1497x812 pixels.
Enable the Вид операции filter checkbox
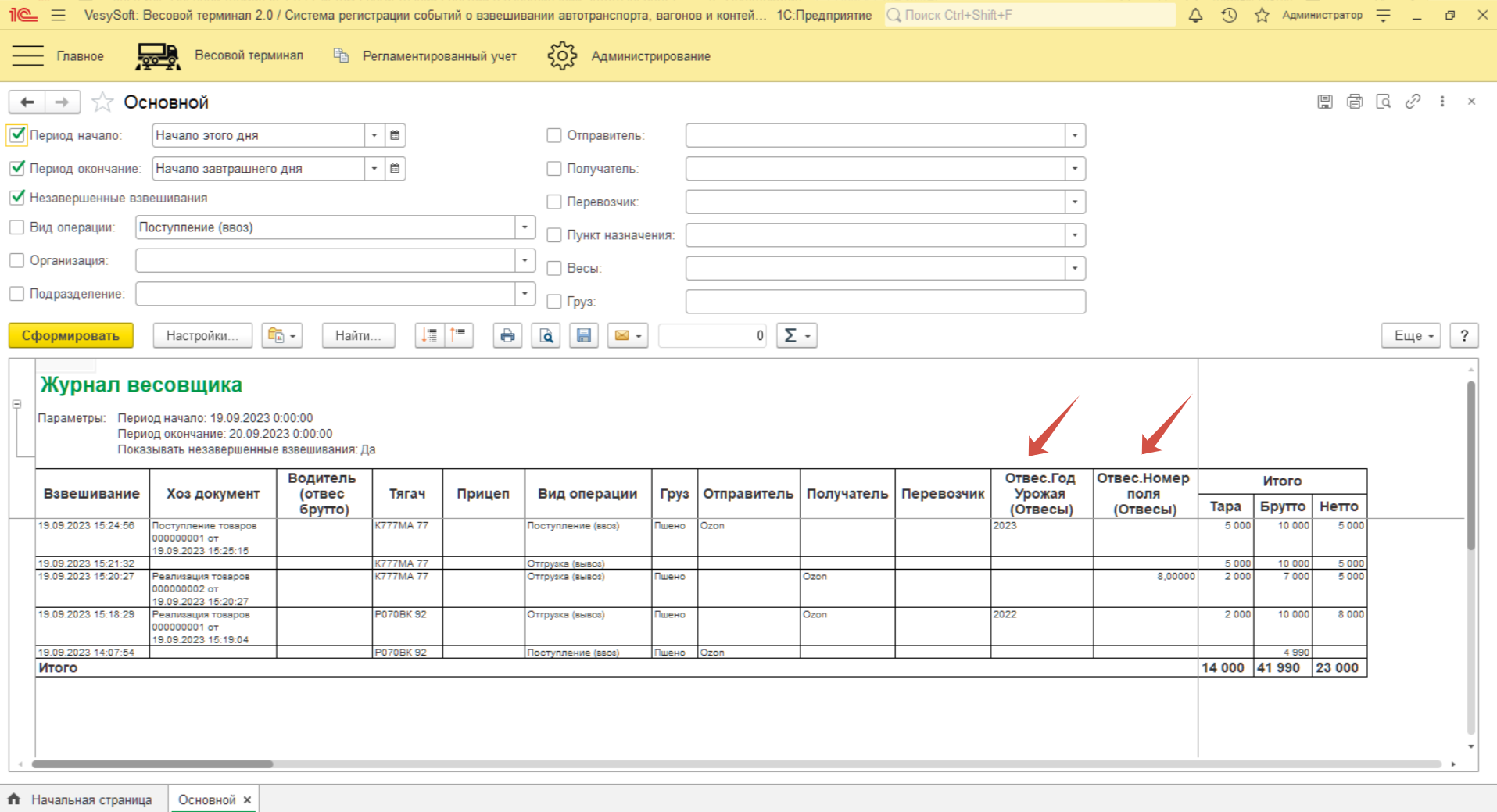17,227
